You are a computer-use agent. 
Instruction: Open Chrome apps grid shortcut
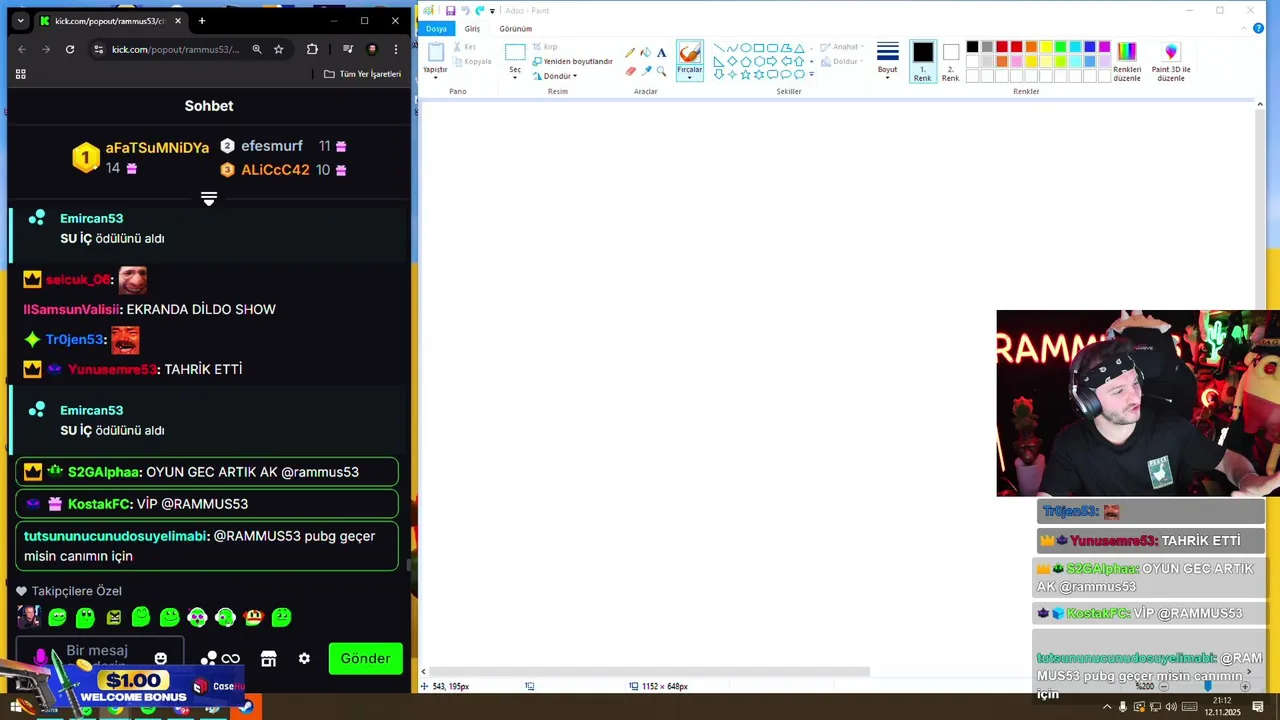[x=20, y=74]
